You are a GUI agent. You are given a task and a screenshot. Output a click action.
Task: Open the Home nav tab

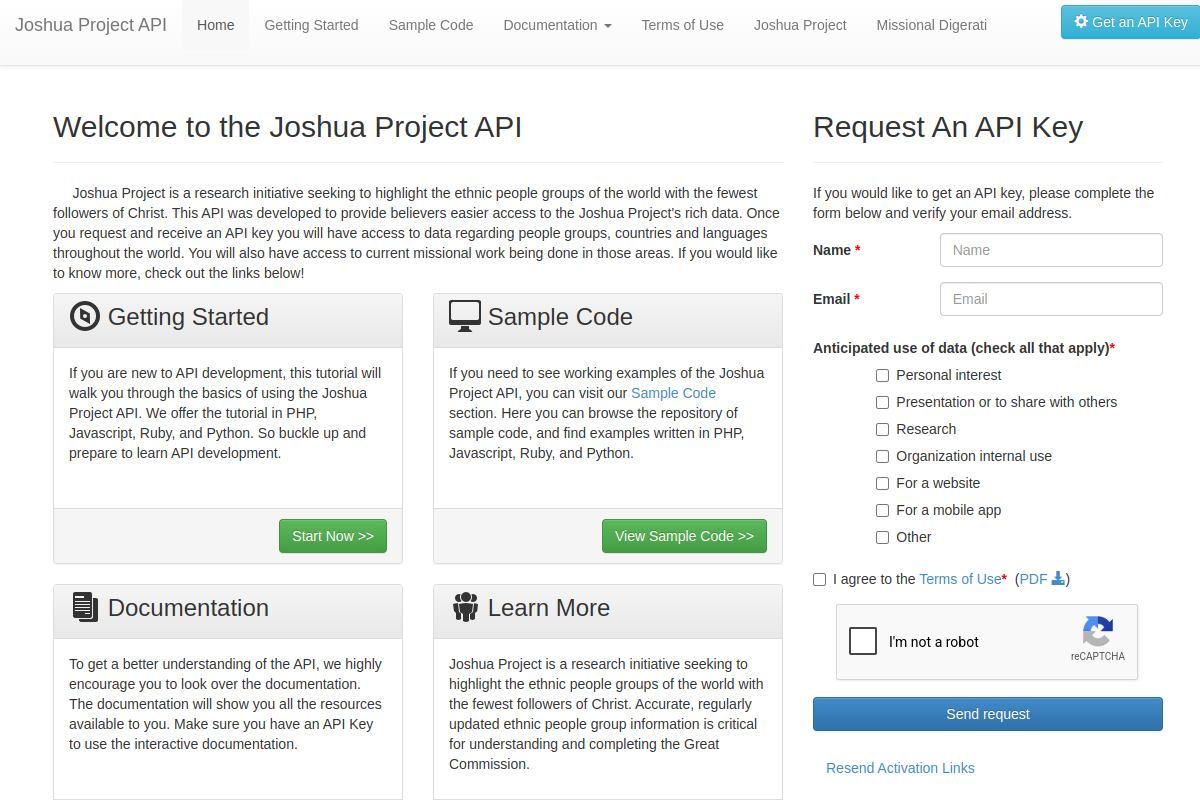[x=216, y=25]
